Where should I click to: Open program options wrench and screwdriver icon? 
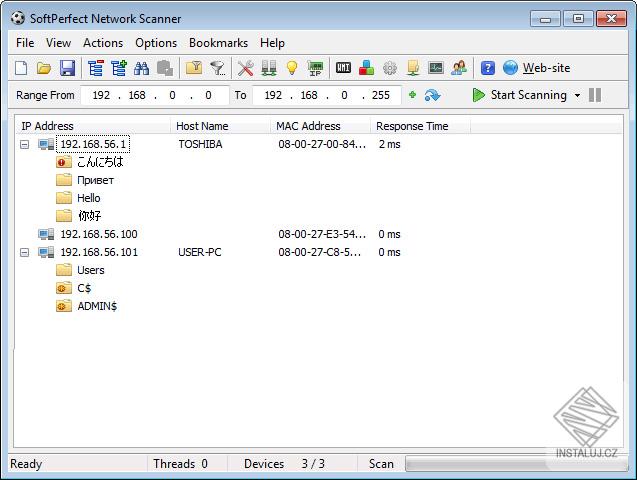pyautogui.click(x=245, y=68)
